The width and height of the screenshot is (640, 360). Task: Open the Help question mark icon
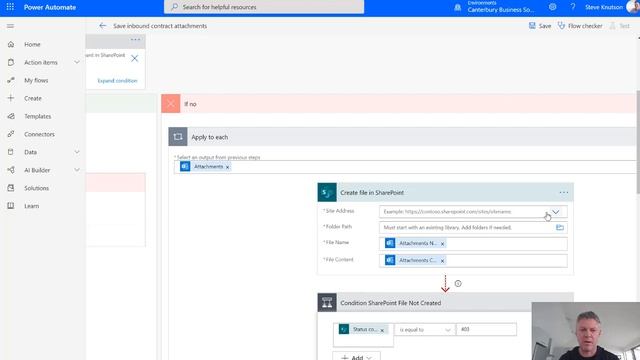click(573, 7)
